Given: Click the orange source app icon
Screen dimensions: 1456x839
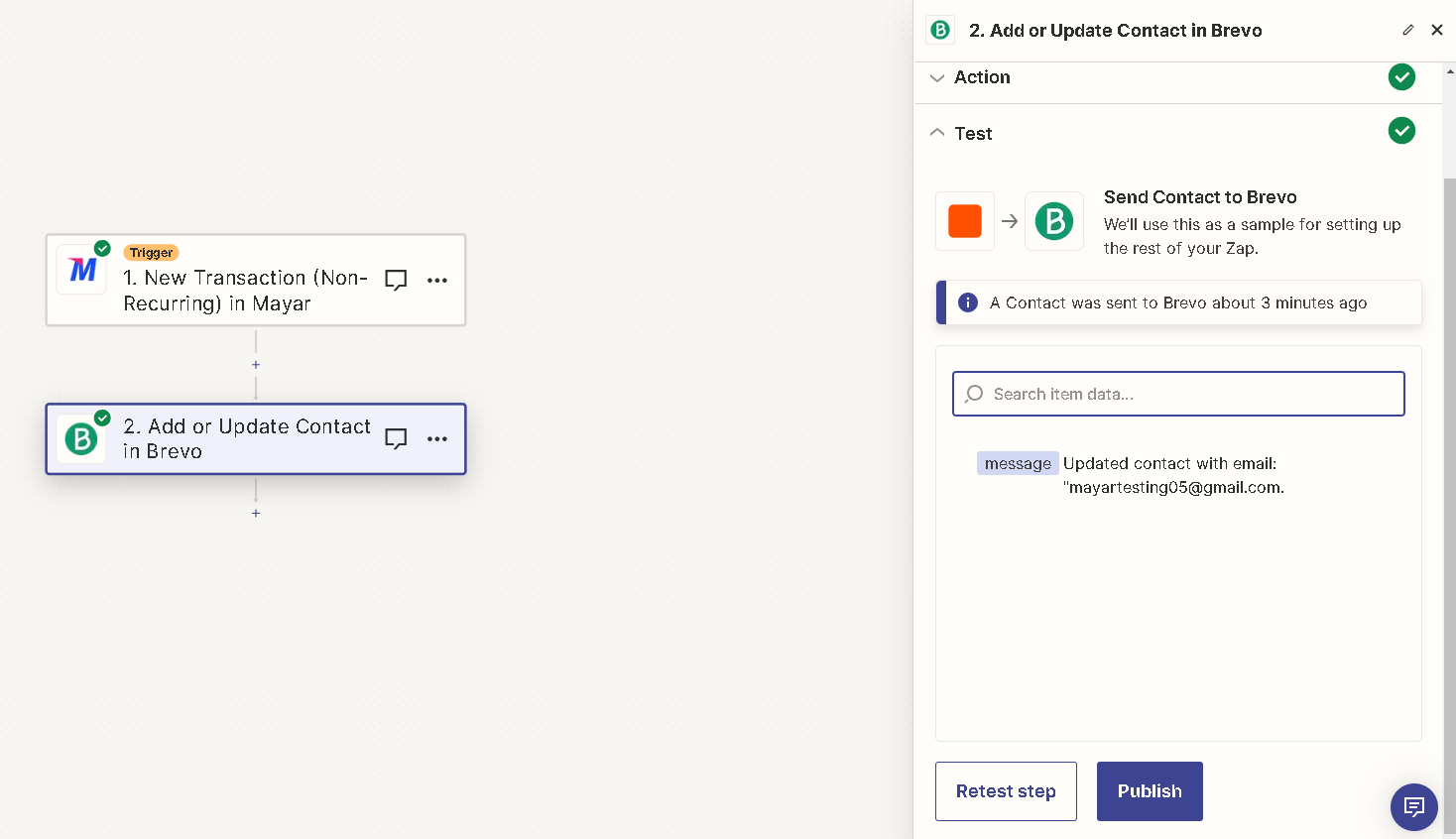Looking at the screenshot, I should click(x=965, y=221).
